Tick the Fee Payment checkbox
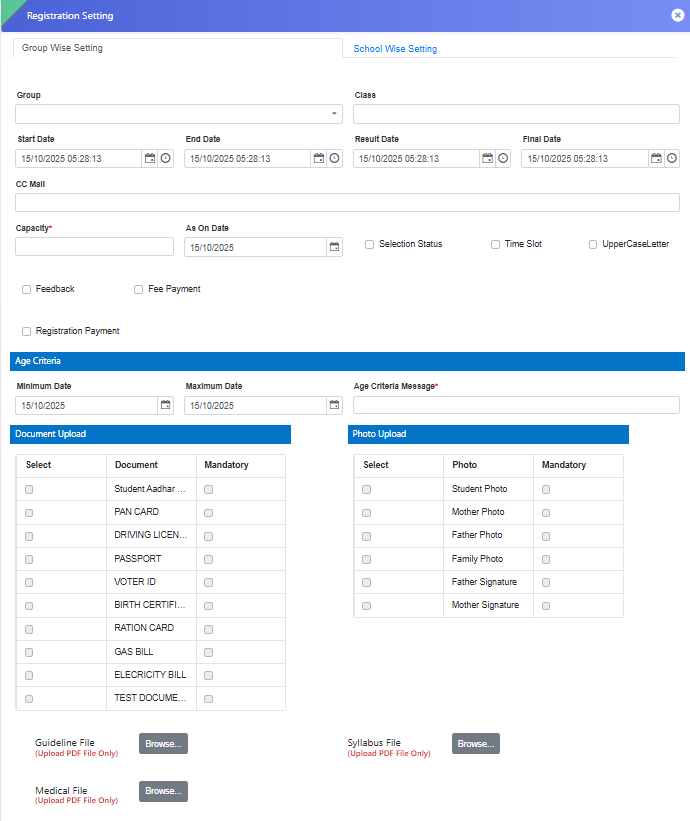Screen dimensions: 690x821 (x=139, y=289)
